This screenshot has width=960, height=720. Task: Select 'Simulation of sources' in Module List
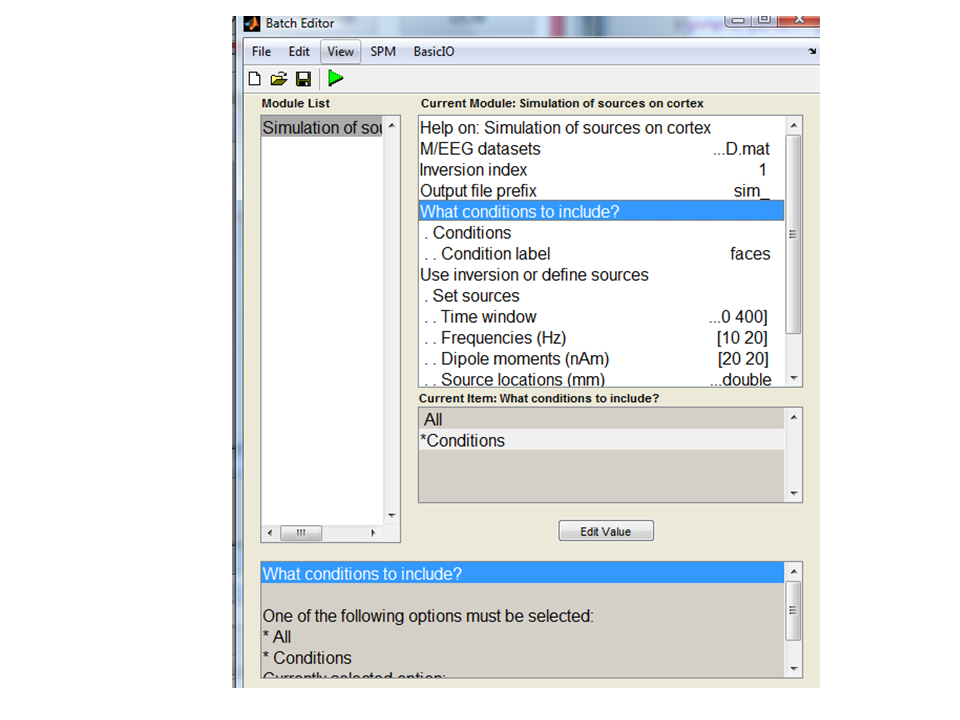click(x=322, y=128)
